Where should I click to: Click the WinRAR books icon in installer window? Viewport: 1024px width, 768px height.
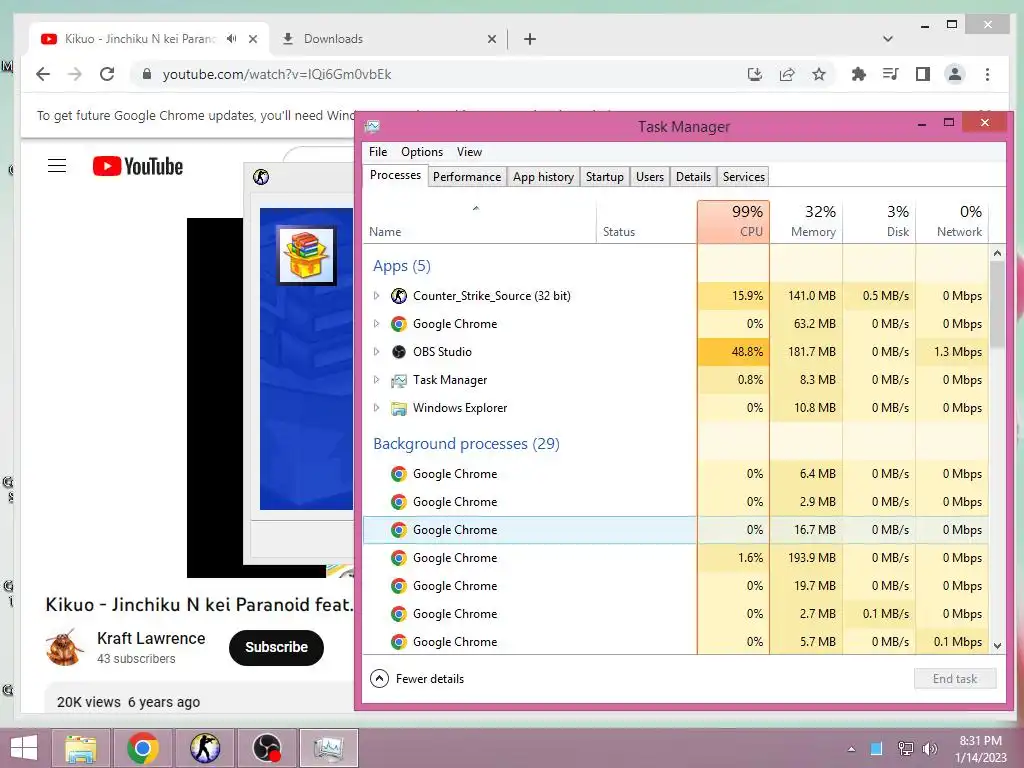tap(306, 255)
